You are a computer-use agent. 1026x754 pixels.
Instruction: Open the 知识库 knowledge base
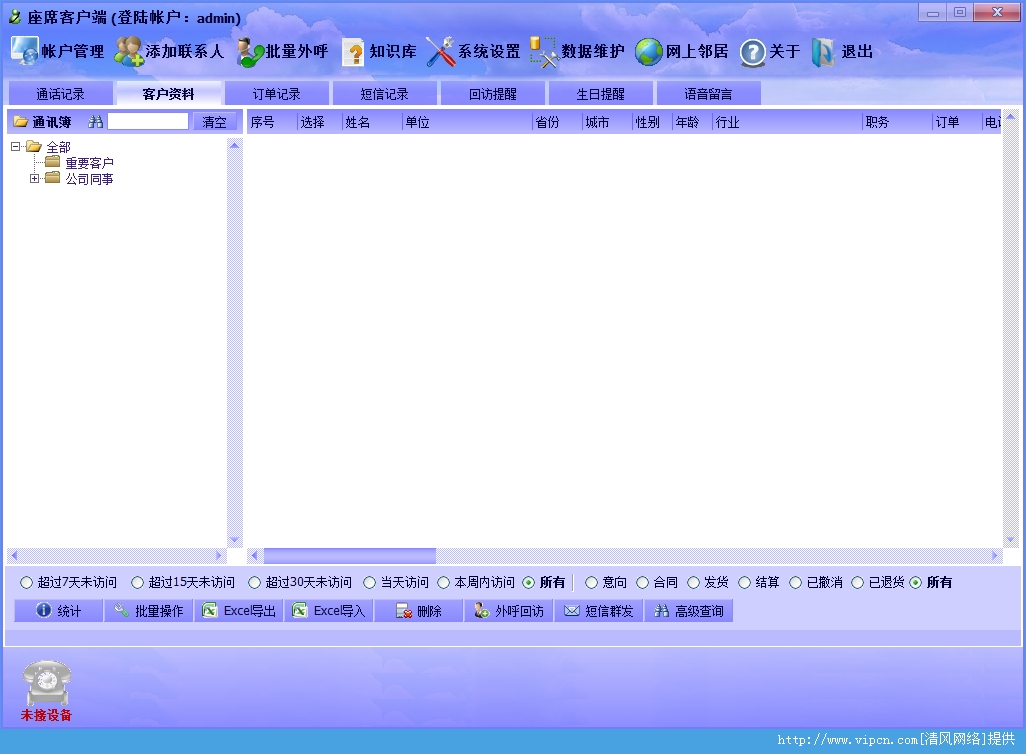click(x=380, y=52)
